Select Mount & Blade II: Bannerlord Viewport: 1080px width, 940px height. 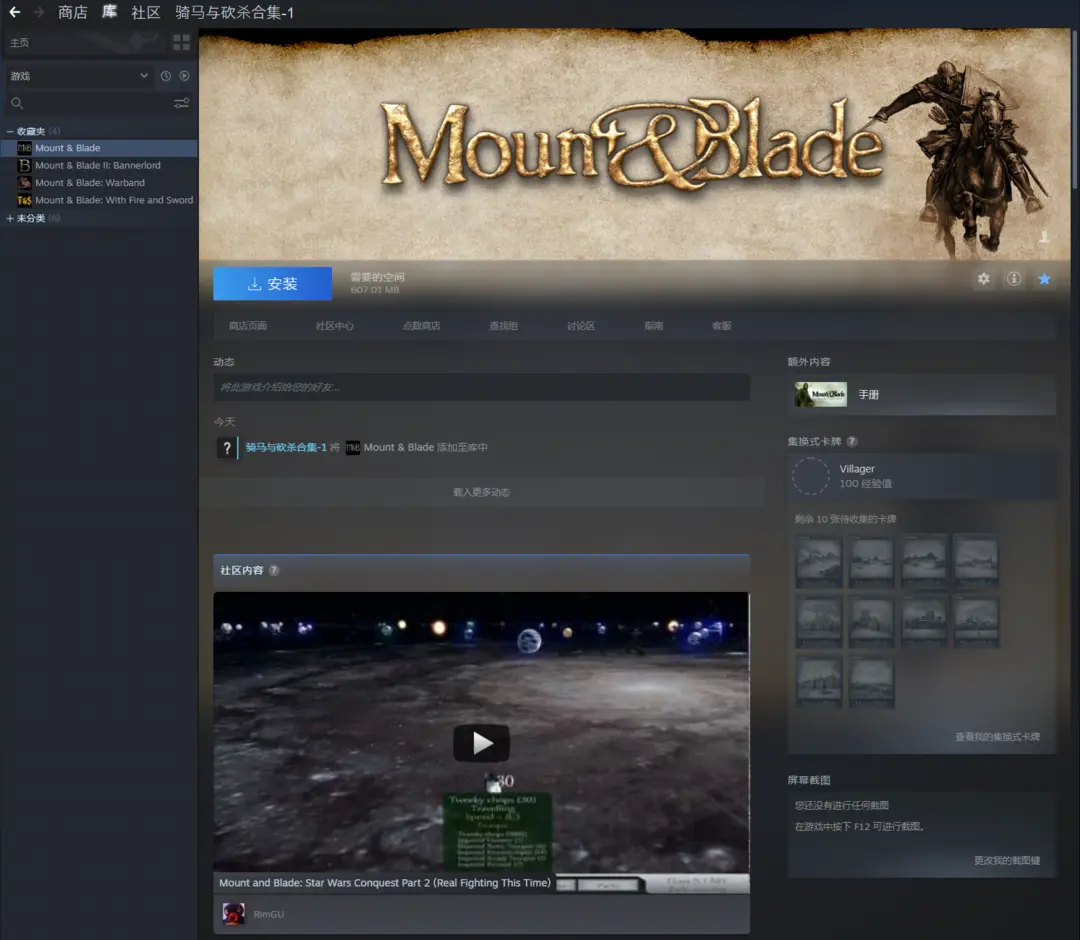tap(99, 165)
